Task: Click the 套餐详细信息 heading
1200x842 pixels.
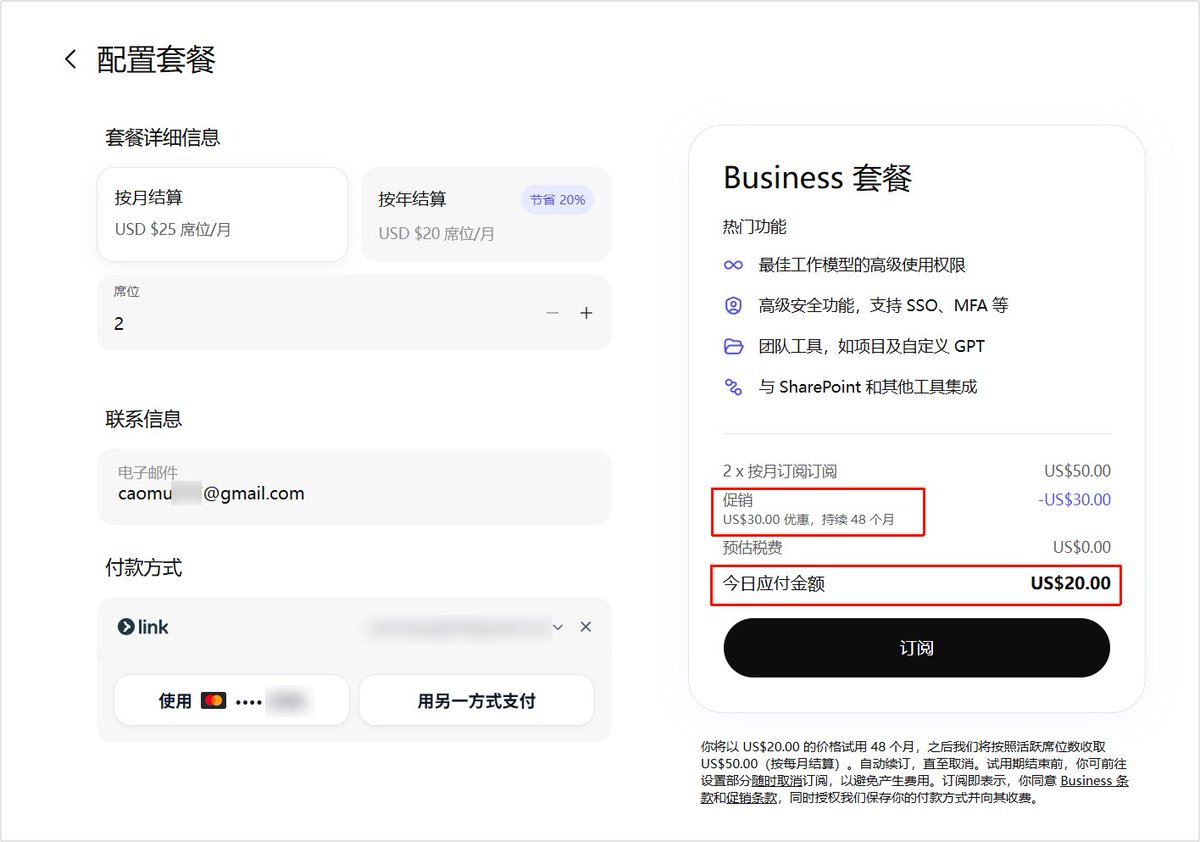Action: (x=163, y=138)
